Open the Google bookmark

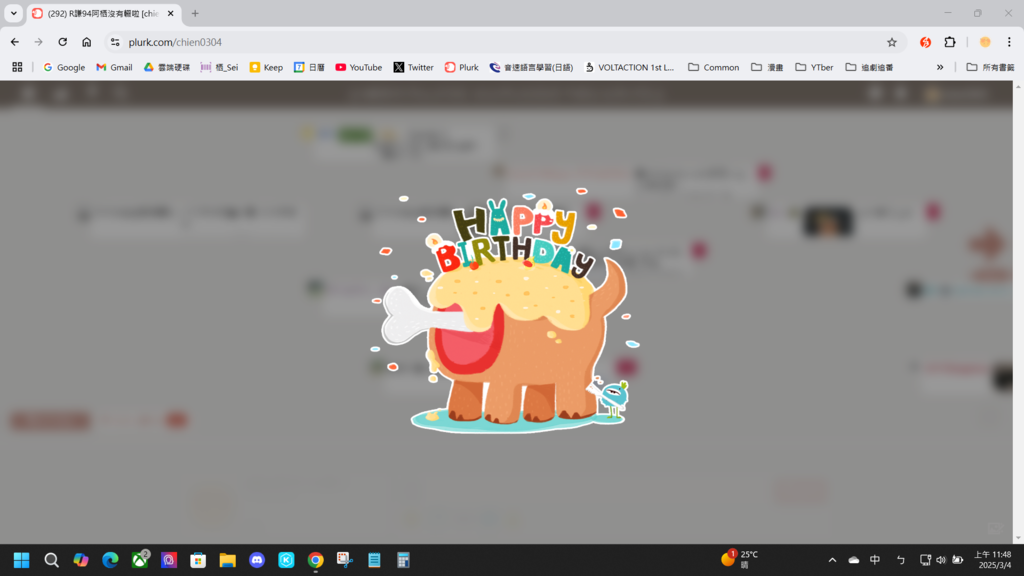64,67
